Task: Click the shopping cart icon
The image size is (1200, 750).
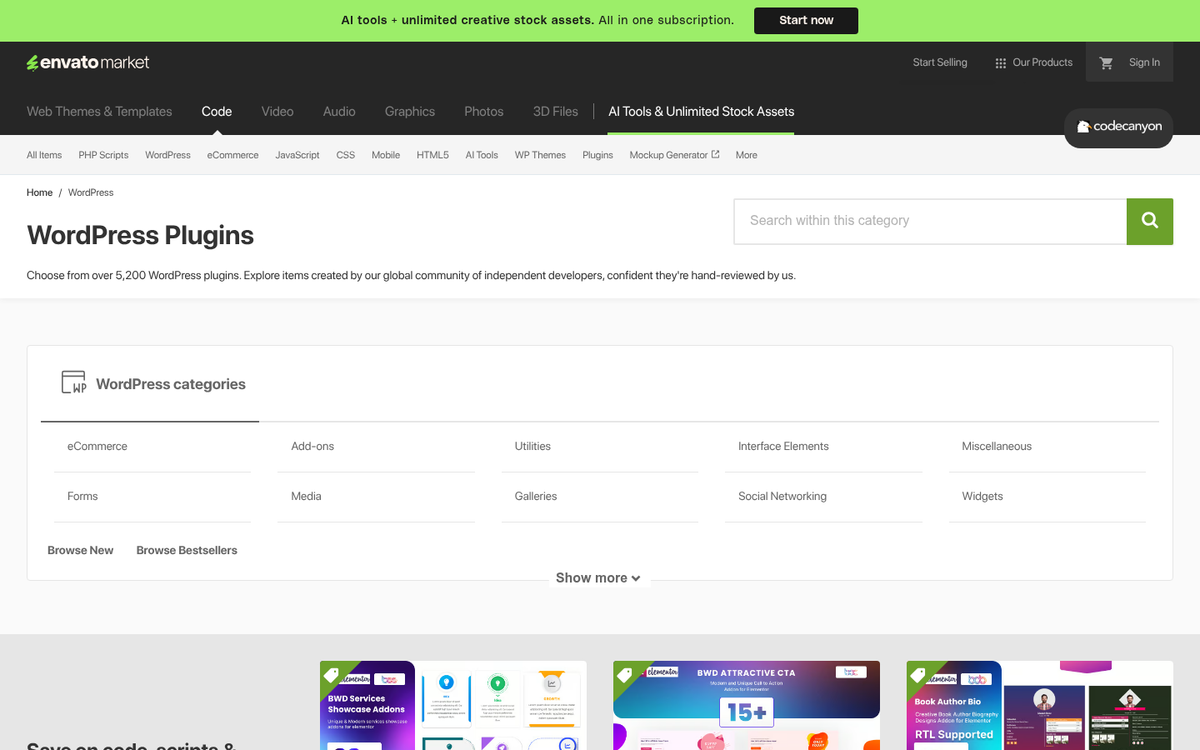Action: tap(1106, 62)
